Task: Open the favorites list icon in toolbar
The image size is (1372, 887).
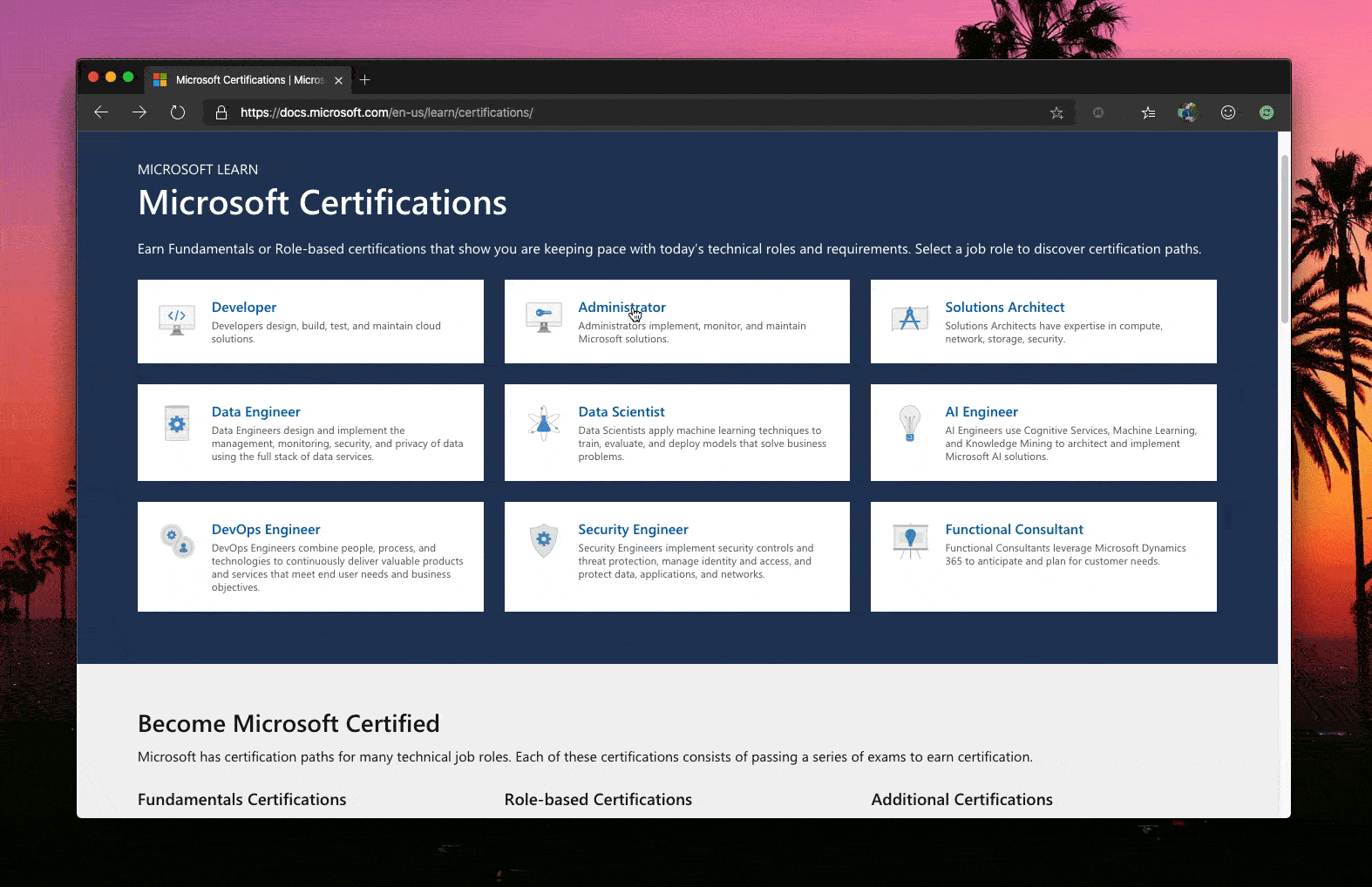Action: tap(1148, 112)
